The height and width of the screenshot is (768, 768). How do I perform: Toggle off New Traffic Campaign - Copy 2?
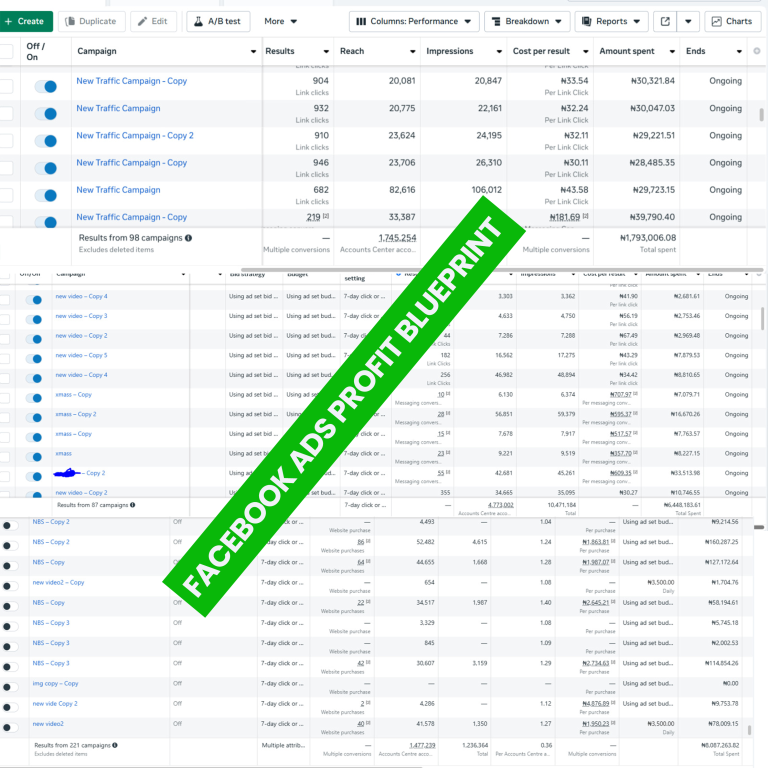pos(46,141)
